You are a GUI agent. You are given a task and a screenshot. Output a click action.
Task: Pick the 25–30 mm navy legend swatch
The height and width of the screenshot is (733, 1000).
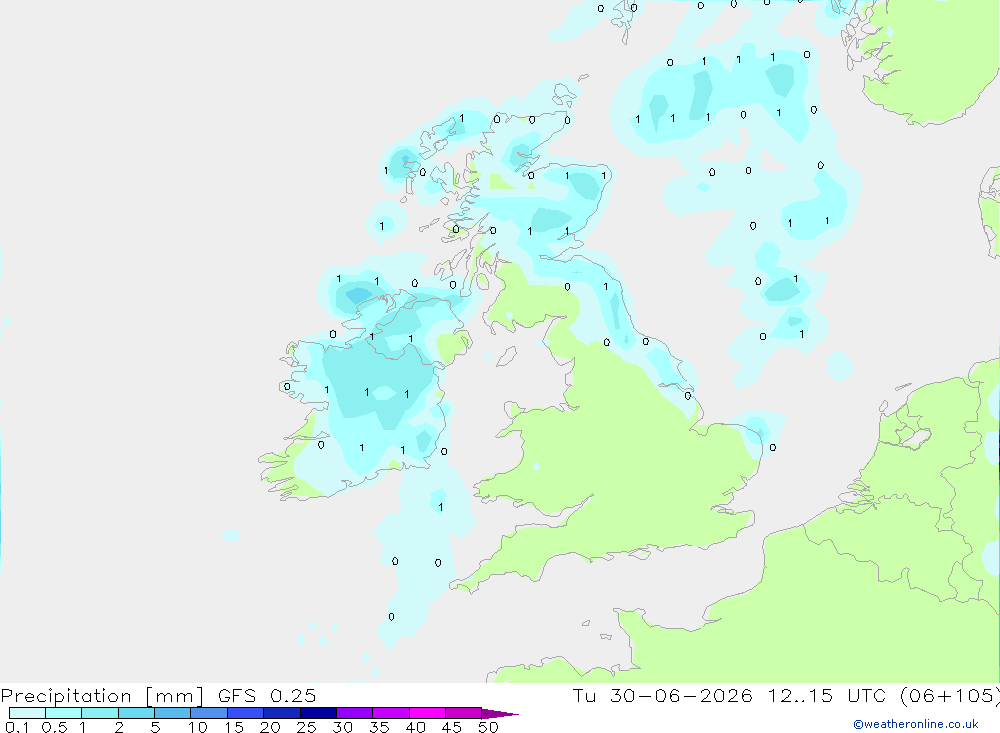tap(318, 713)
